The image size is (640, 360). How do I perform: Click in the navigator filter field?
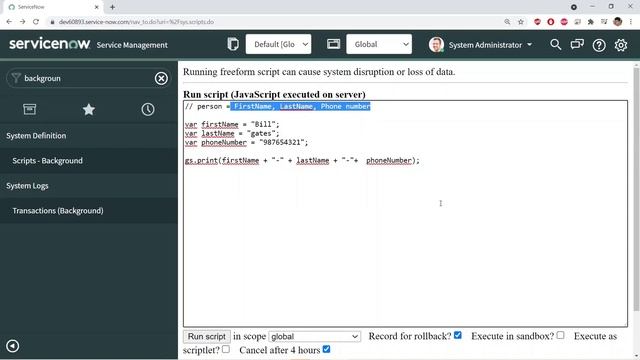(88, 78)
